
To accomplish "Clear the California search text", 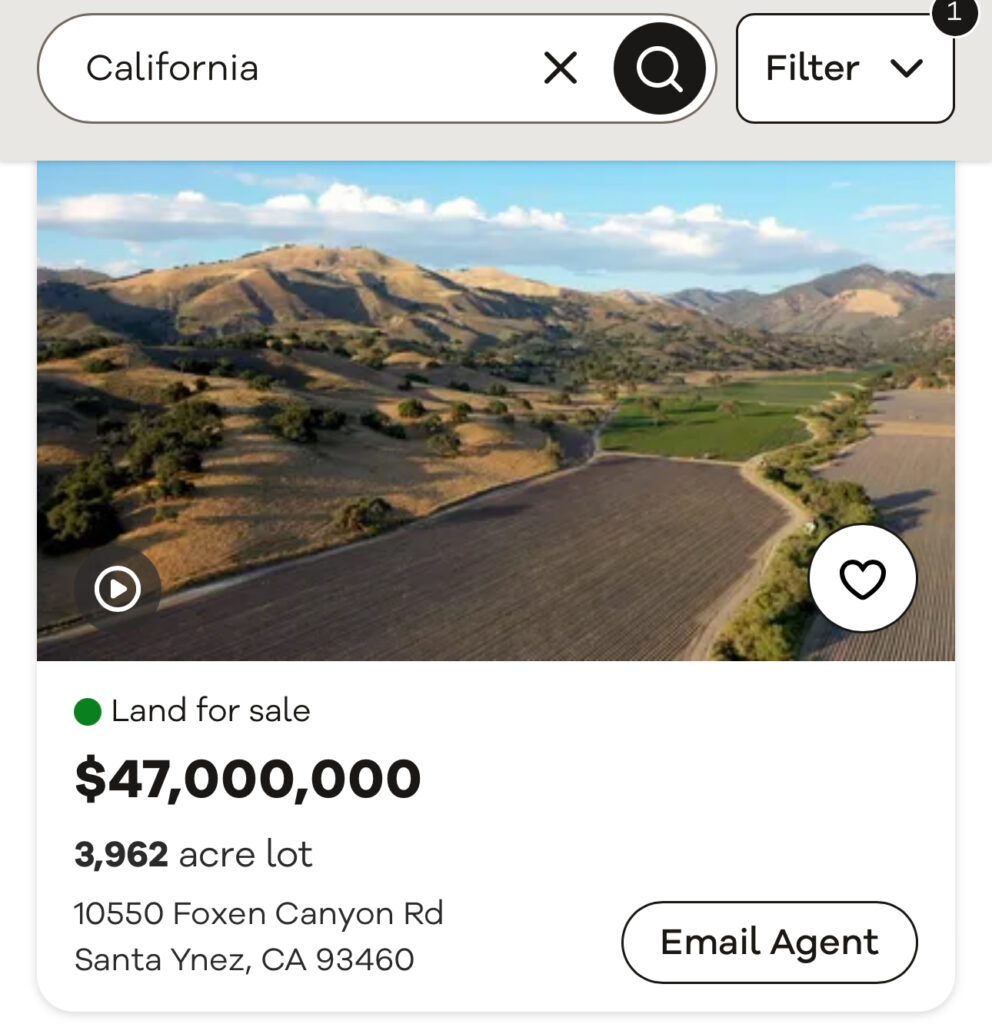I will pos(560,68).
